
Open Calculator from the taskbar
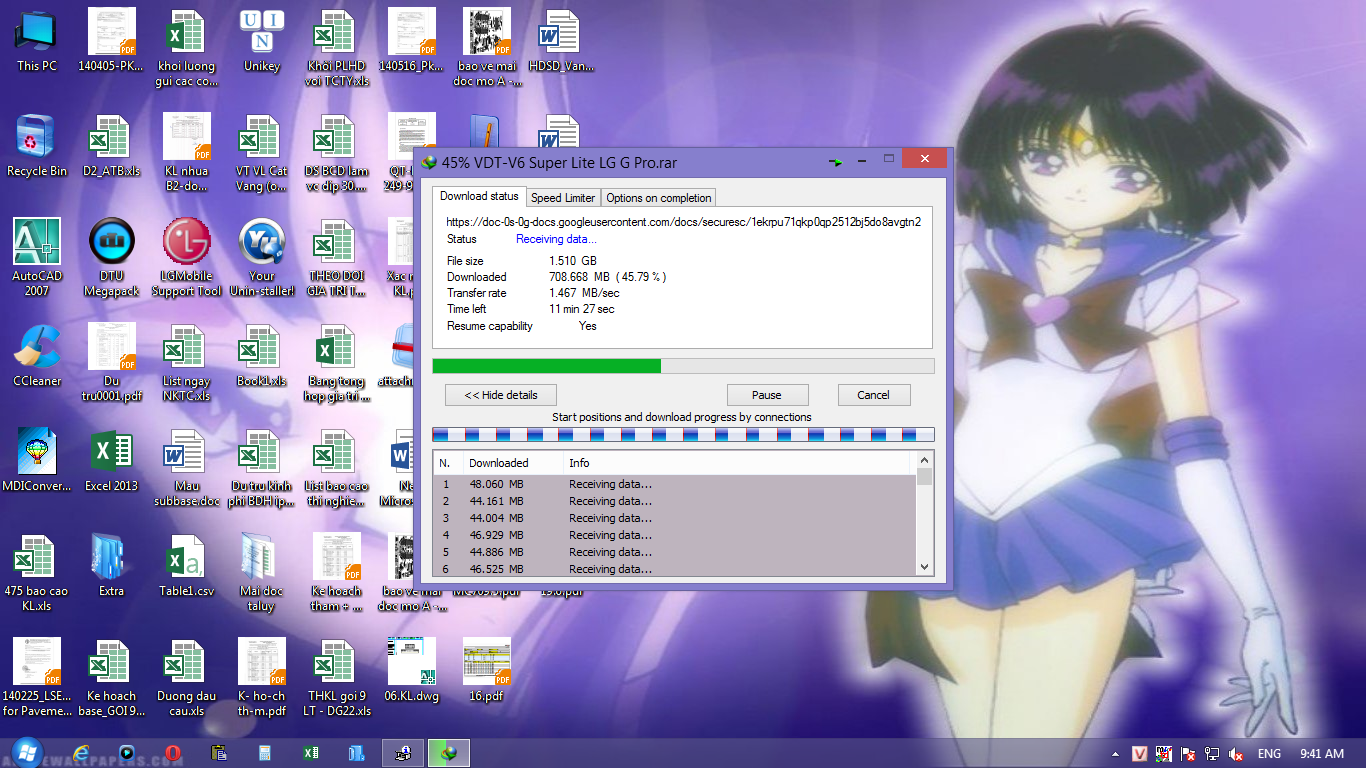(265, 753)
